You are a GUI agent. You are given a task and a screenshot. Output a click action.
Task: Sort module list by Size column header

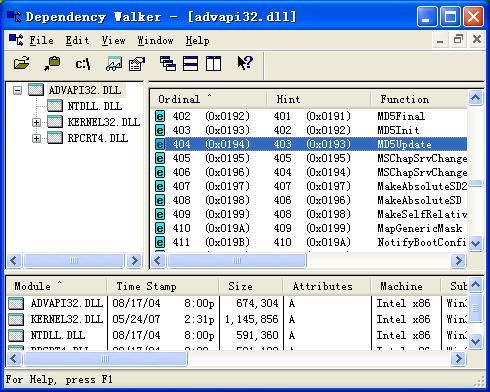pyautogui.click(x=251, y=286)
